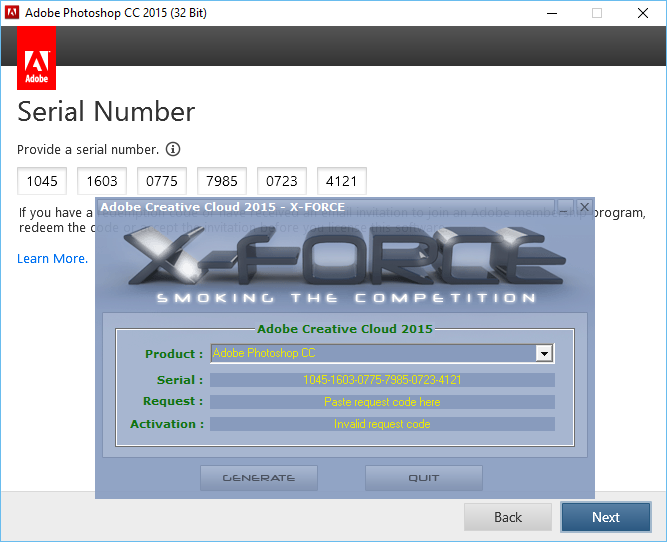Close the X-FORCE window
667x542 pixels.
click(x=584, y=207)
